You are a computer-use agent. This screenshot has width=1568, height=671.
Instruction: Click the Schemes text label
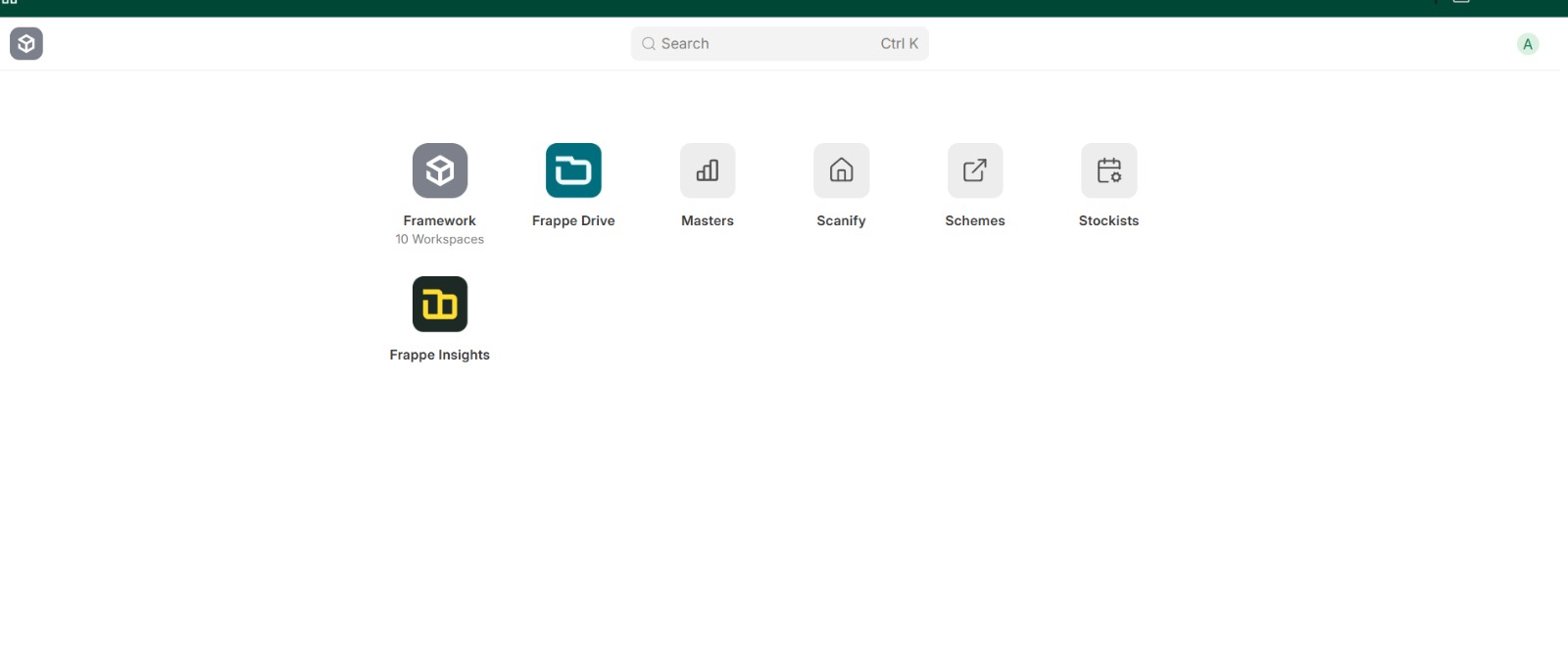[x=974, y=221]
